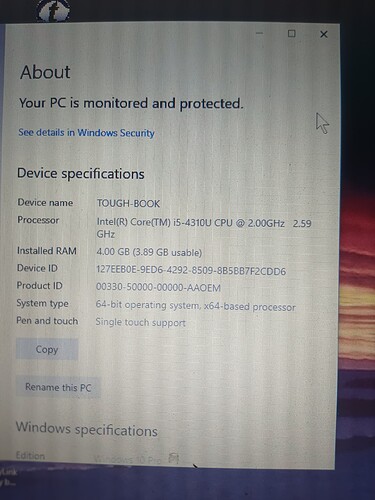Viewport: 375px width, 500px height.
Task: Click the Single touch support text
Action: pyautogui.click(x=140, y=322)
